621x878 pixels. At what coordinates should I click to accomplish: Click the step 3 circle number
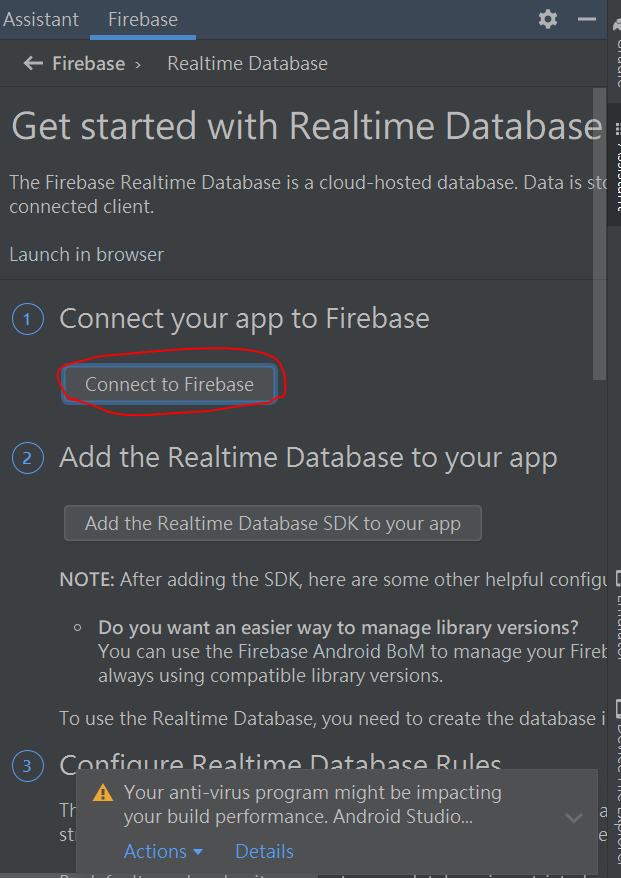pyautogui.click(x=27, y=765)
